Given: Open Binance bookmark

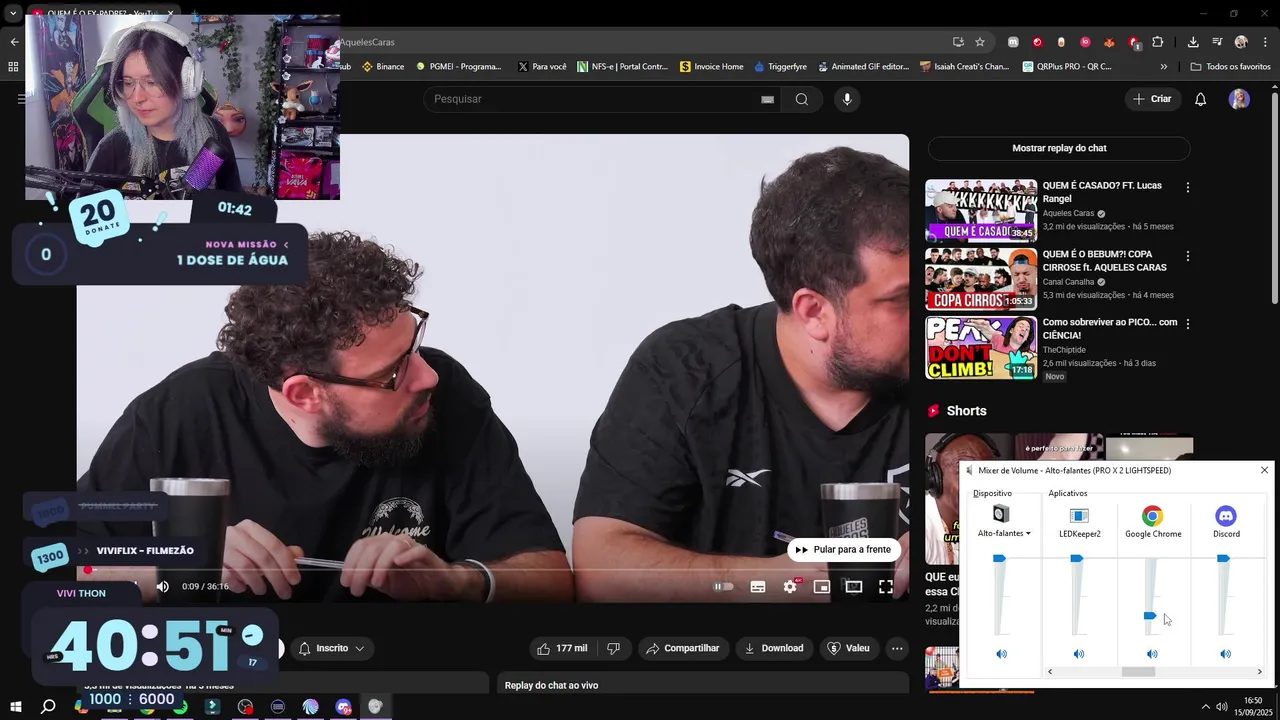Looking at the screenshot, I should [x=383, y=67].
